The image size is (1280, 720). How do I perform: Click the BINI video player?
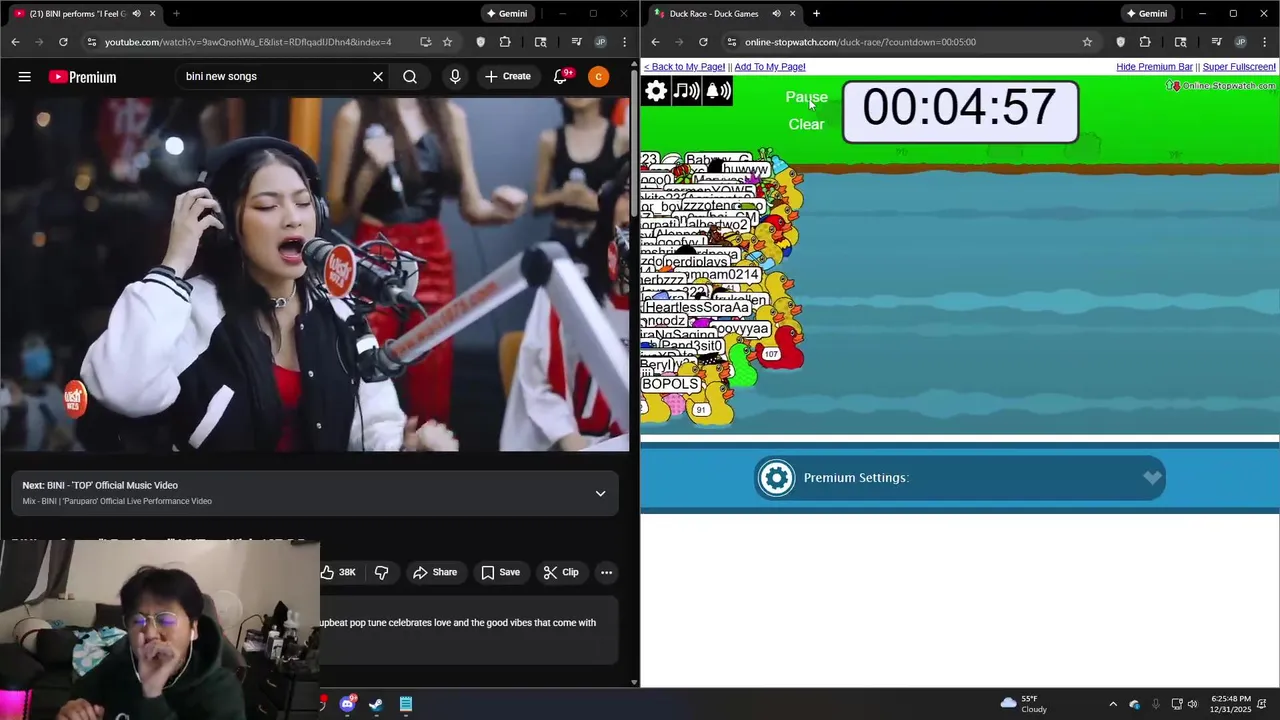tap(315, 274)
